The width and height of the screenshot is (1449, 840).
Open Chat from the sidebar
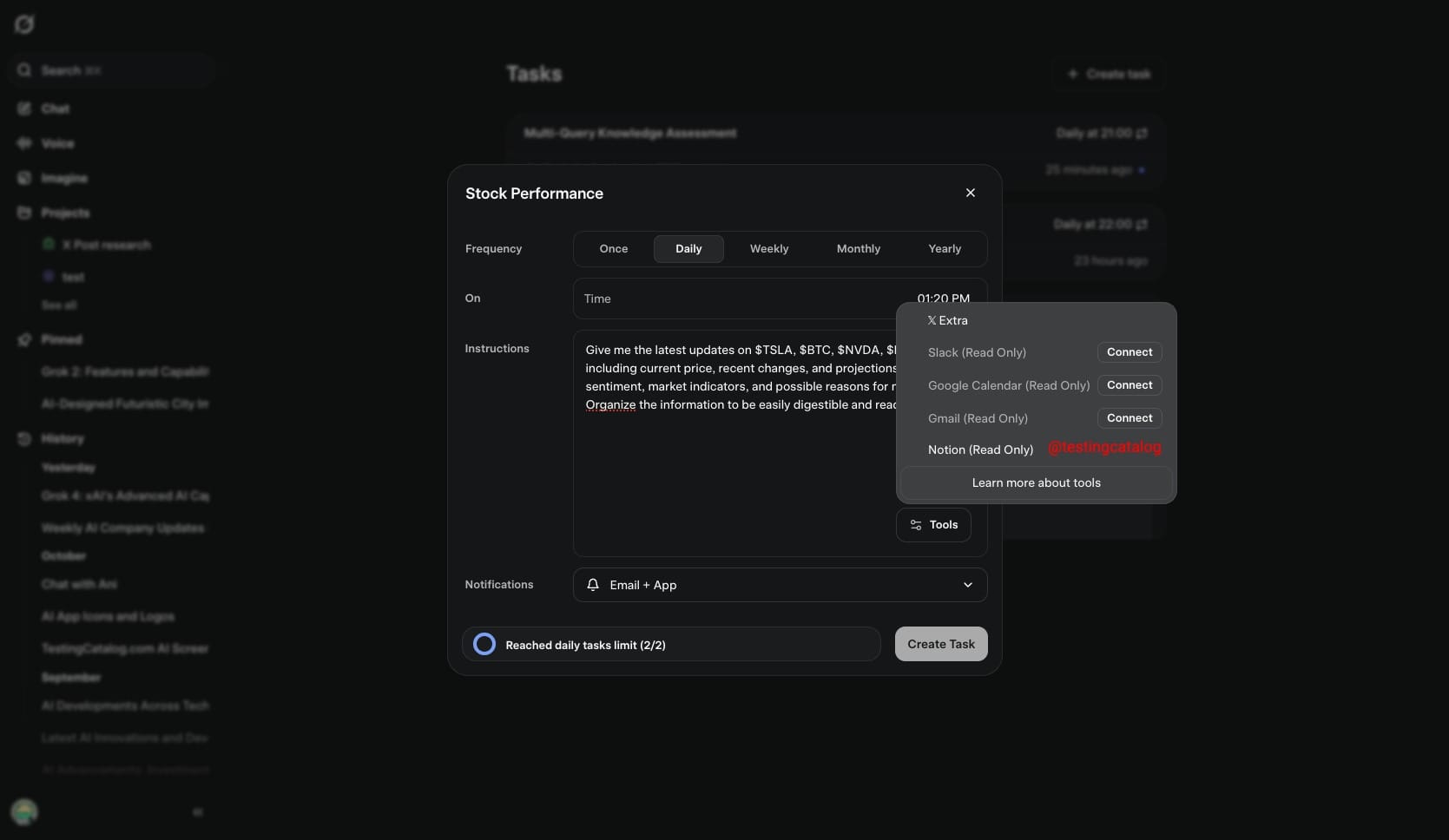coord(56,108)
